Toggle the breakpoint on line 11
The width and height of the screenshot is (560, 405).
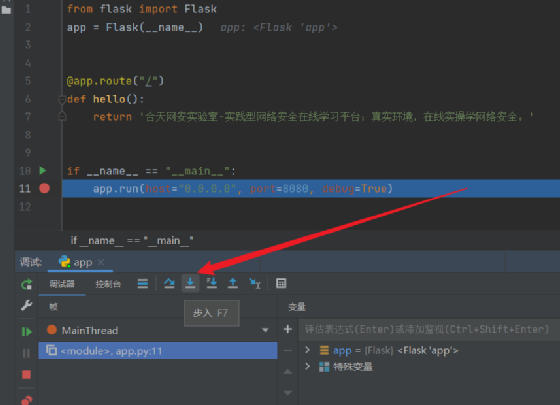(44, 188)
